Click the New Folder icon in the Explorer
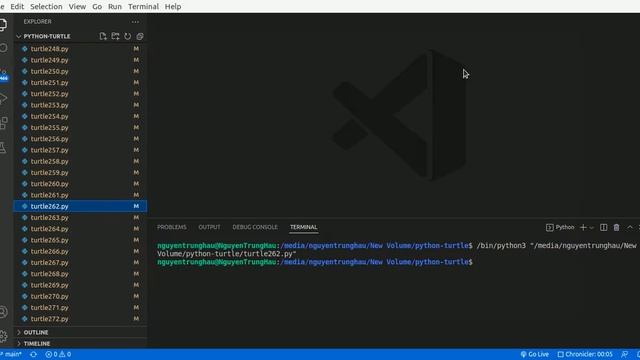This screenshot has width=640, height=360. pos(116,36)
